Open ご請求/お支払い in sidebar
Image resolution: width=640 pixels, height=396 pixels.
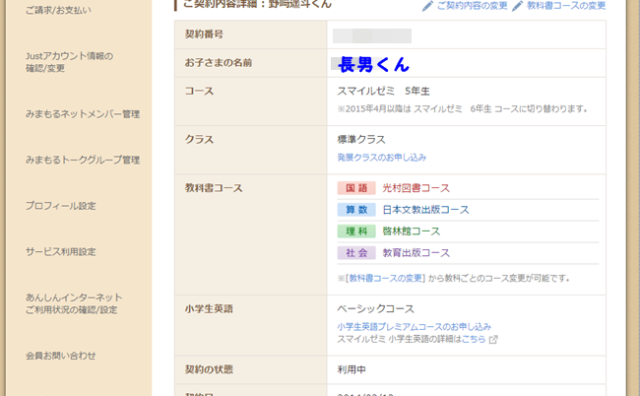point(58,10)
